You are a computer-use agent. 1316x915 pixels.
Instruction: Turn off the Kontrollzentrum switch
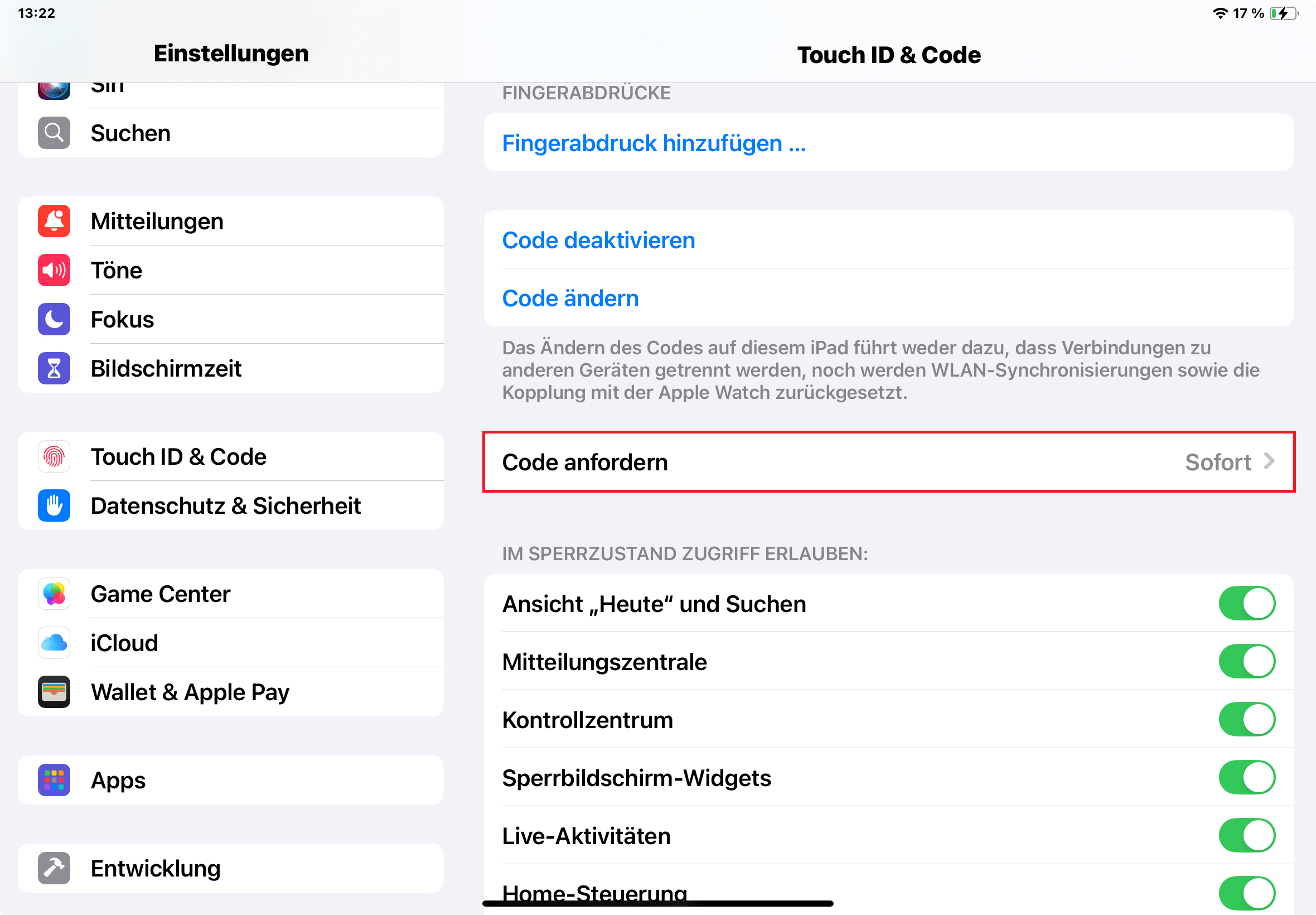[1247, 720]
